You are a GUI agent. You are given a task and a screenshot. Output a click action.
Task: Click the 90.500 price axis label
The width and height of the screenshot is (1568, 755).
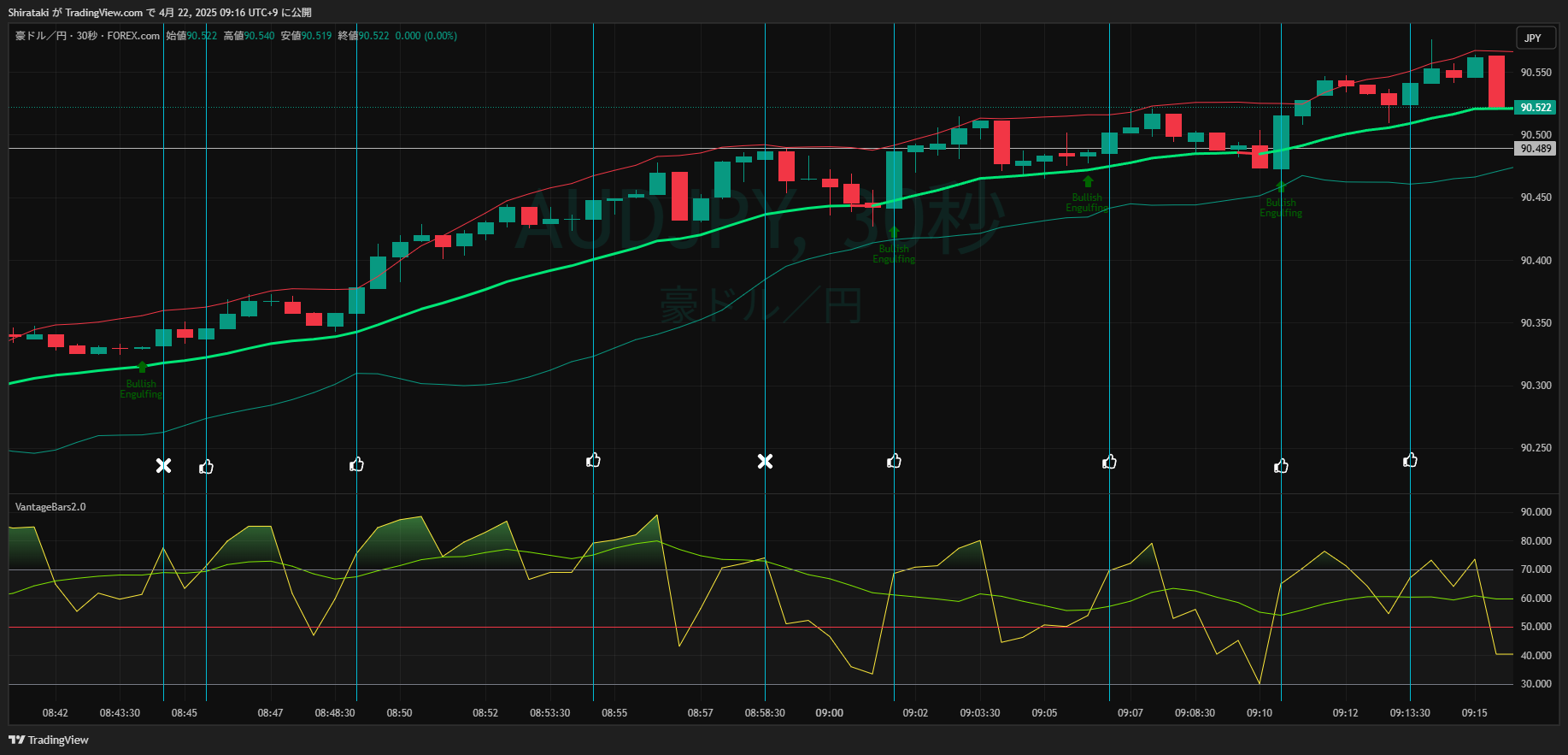pyautogui.click(x=1536, y=135)
